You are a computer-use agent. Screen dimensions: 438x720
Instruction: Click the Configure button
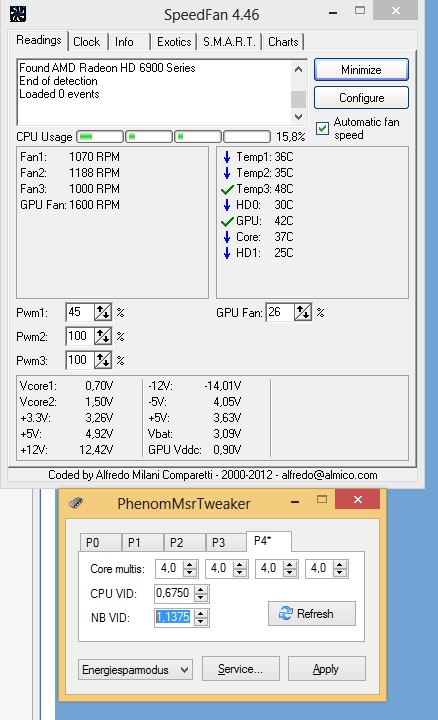[x=361, y=98]
